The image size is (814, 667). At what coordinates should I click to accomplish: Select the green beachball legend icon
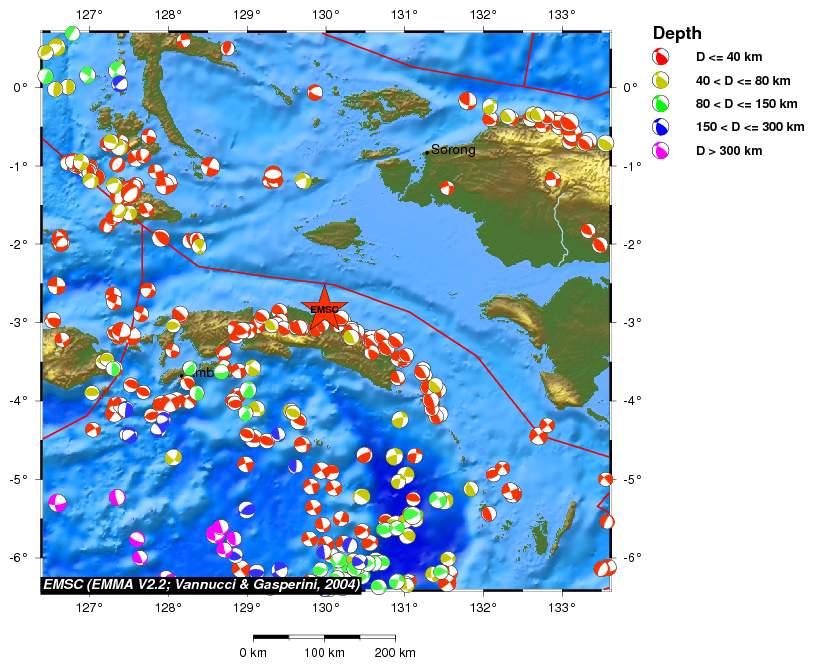[x=661, y=103]
